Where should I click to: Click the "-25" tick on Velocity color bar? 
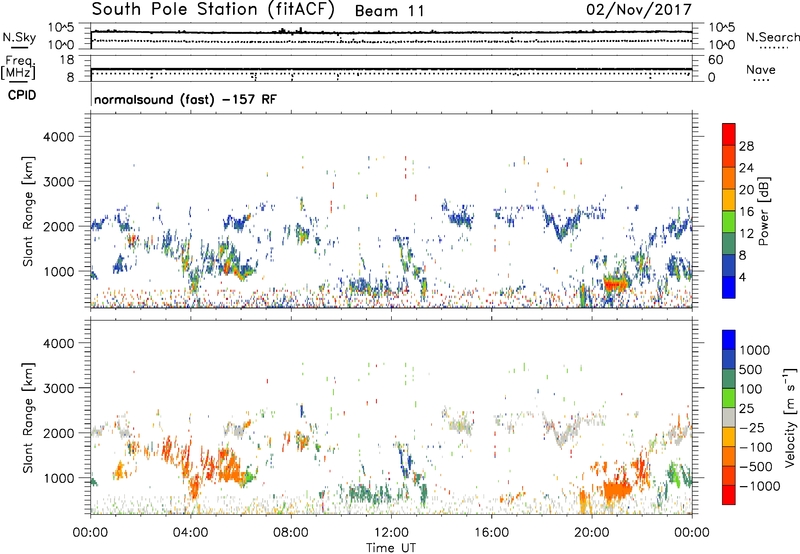pos(751,428)
